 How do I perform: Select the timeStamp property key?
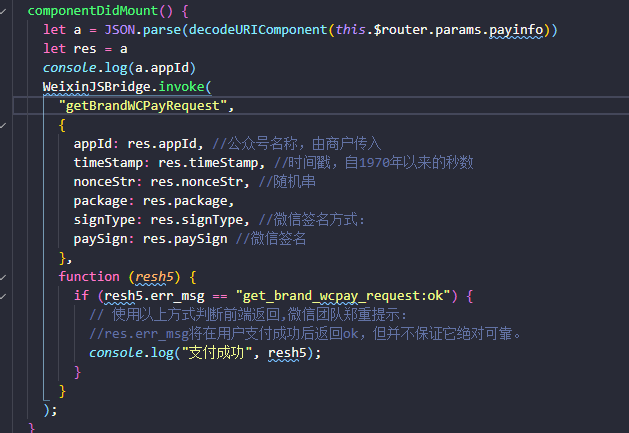pyautogui.click(x=108, y=163)
